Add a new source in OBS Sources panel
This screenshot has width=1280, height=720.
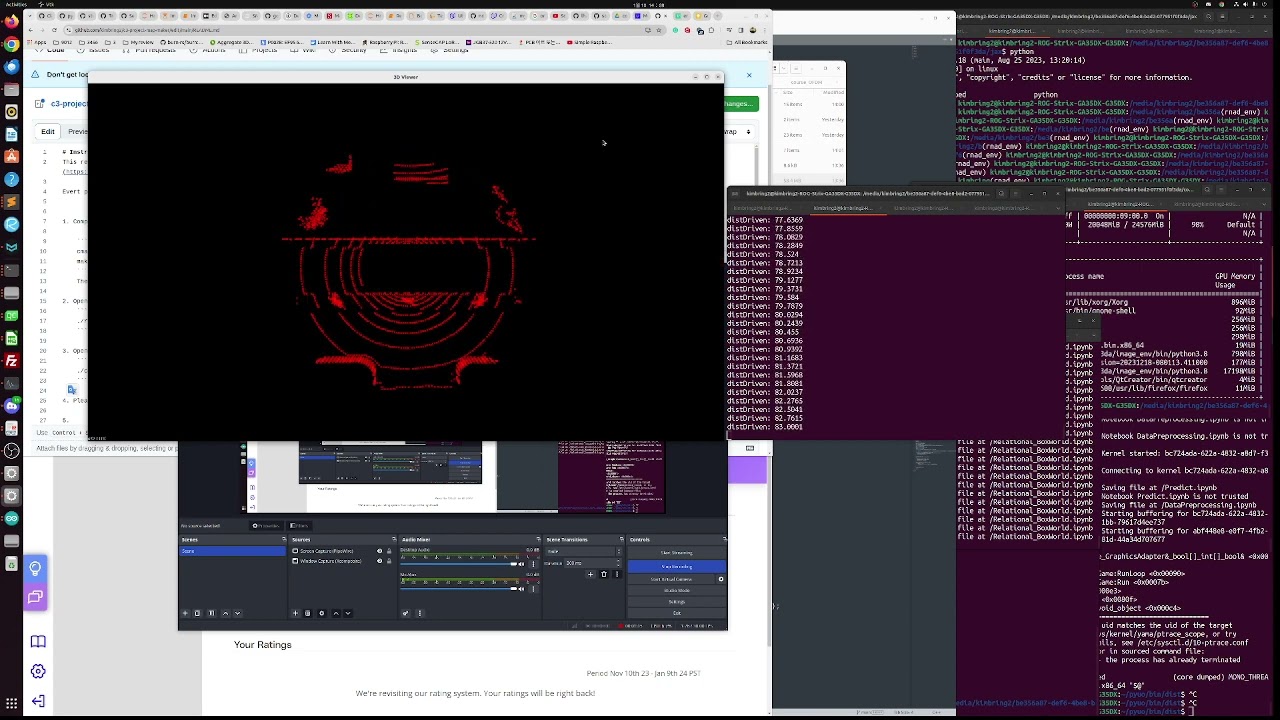coord(295,613)
